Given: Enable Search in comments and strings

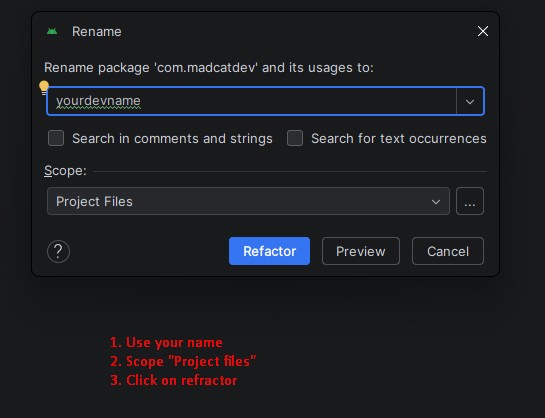Looking at the screenshot, I should point(56,138).
